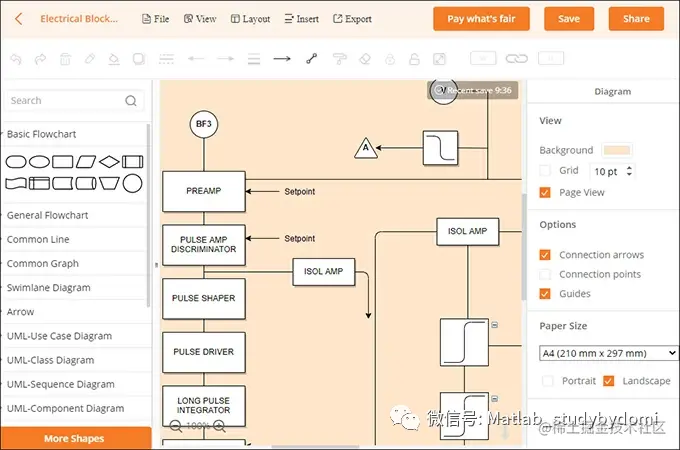Image resolution: width=680 pixels, height=450 pixels.
Task: Click the fit-to-window expand icon
Action: [439, 59]
